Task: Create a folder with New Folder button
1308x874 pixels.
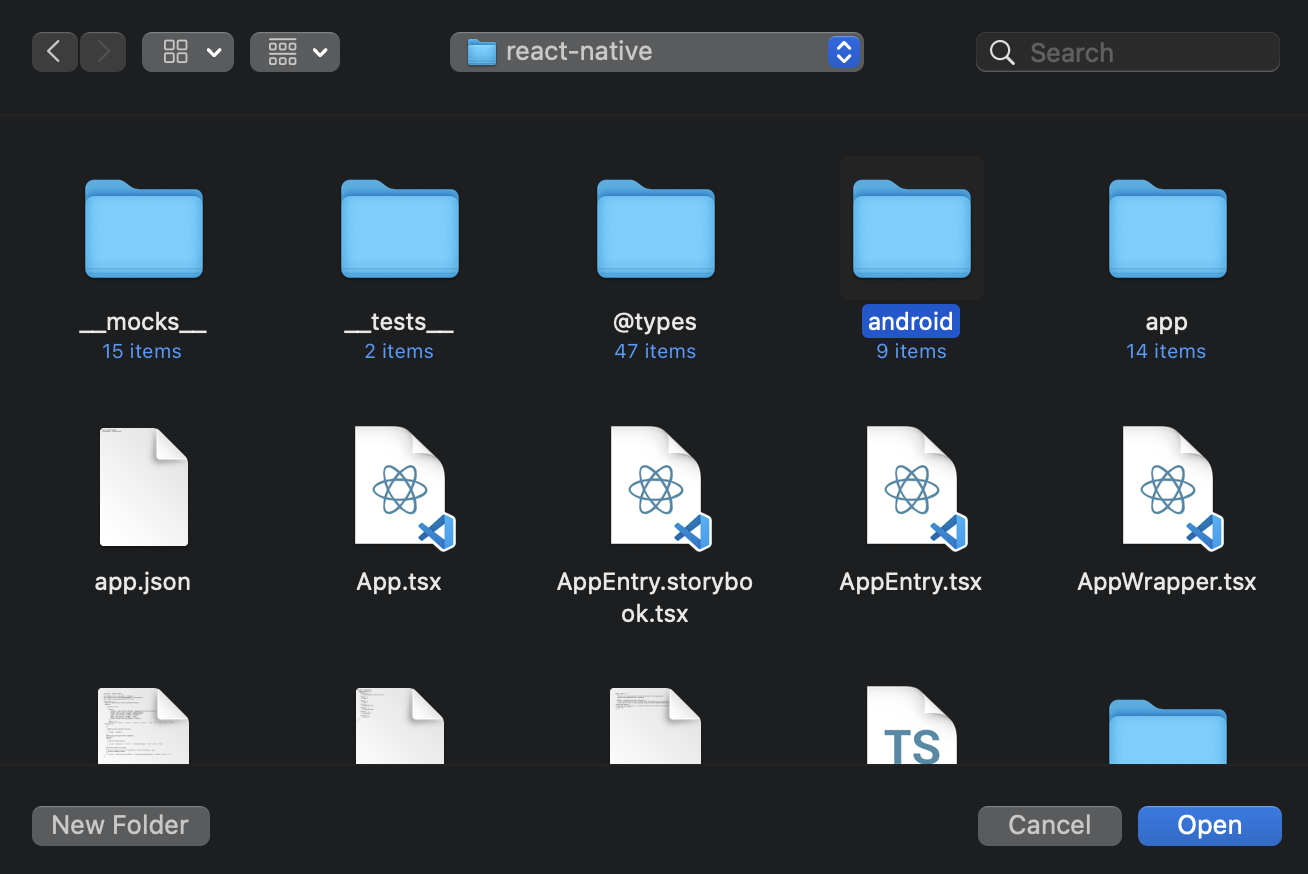Action: tap(121, 825)
